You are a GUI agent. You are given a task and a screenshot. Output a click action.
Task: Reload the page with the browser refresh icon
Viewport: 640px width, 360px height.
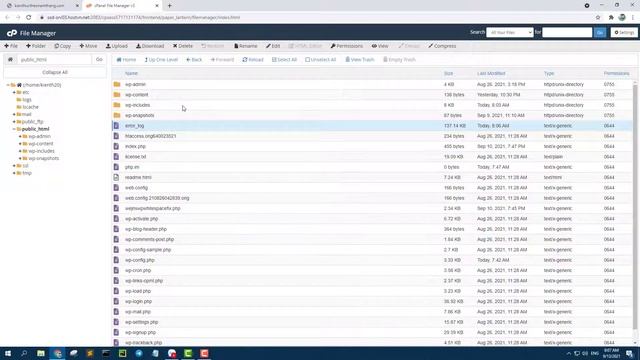pos(29,18)
